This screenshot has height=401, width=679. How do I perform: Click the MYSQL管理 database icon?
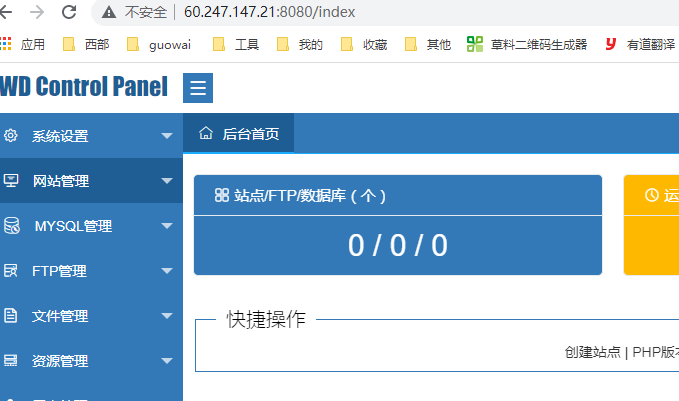11,226
